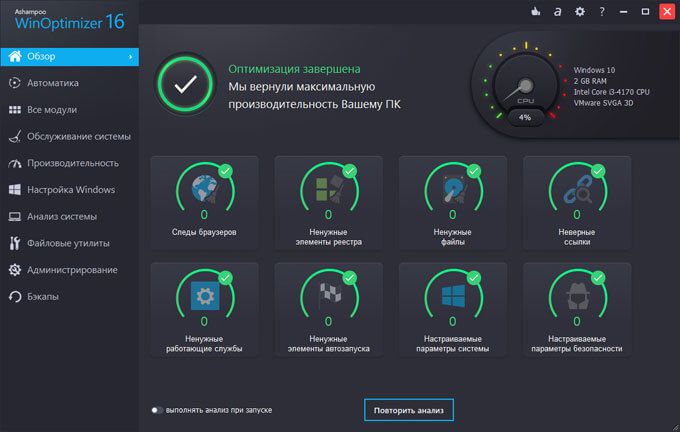Open Настраиваемые параметры системы Windows icon

[453, 296]
